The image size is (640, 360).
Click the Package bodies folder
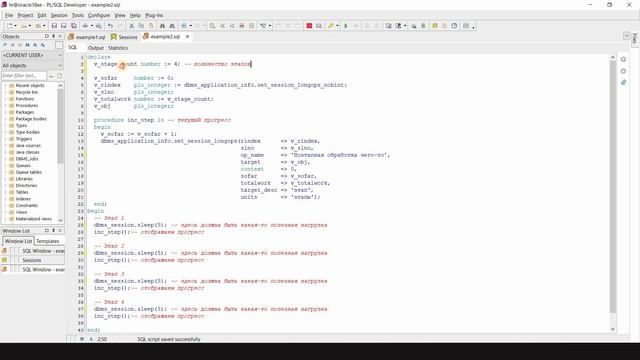pos(31,119)
